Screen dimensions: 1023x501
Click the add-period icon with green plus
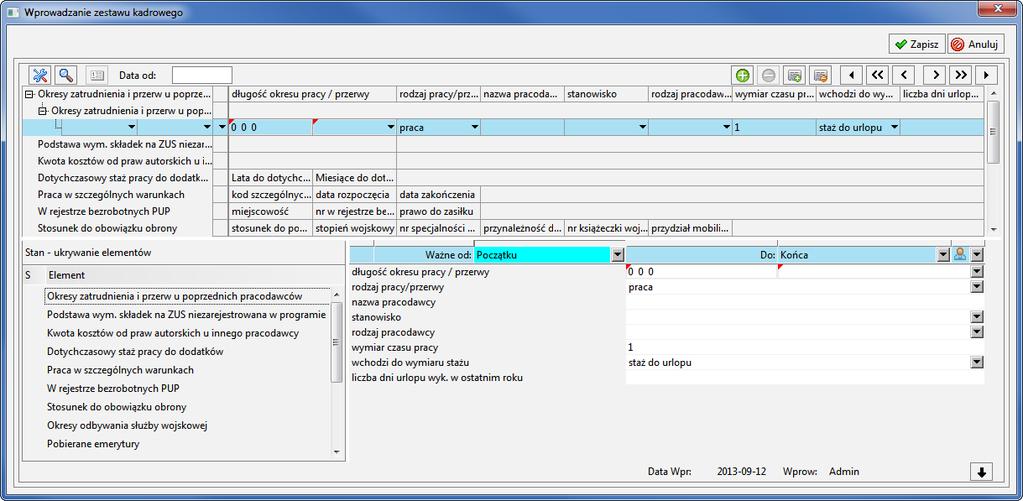(795, 75)
